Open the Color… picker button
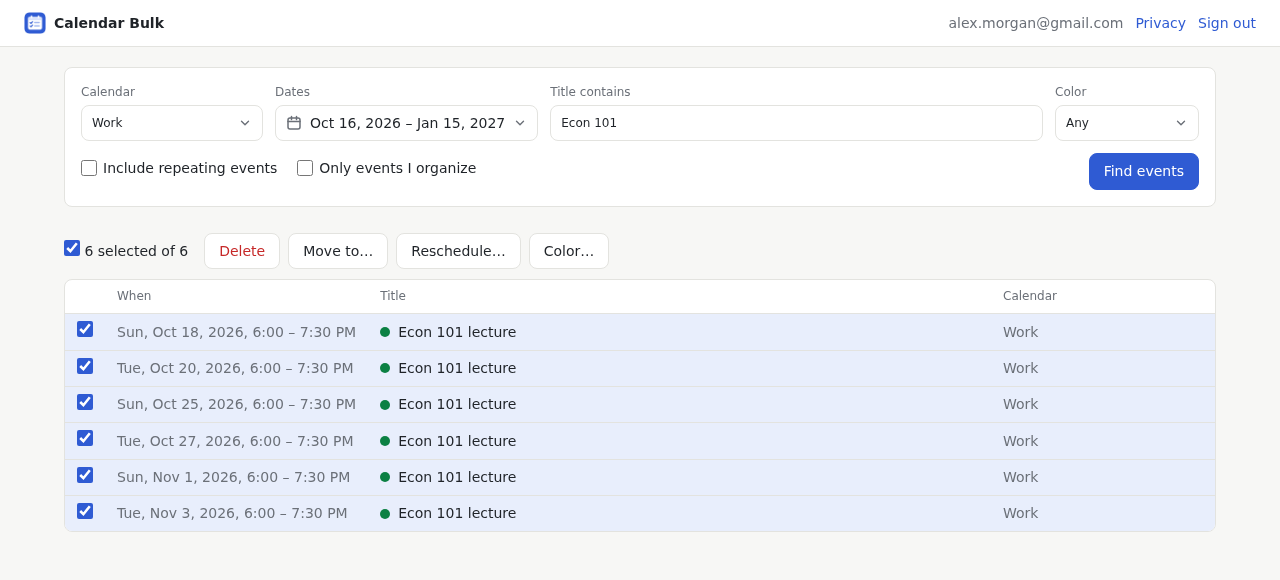This screenshot has height=580, width=1280. tap(569, 251)
